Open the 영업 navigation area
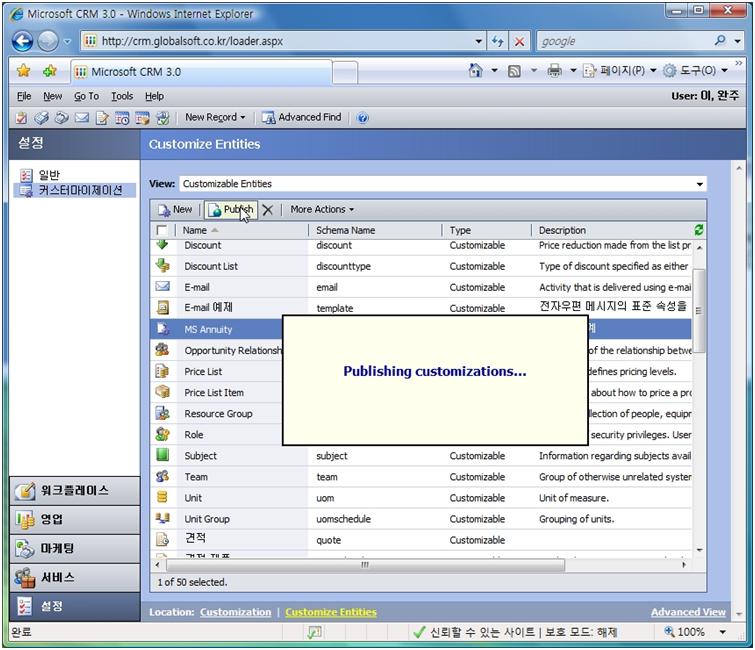 click(x=75, y=520)
